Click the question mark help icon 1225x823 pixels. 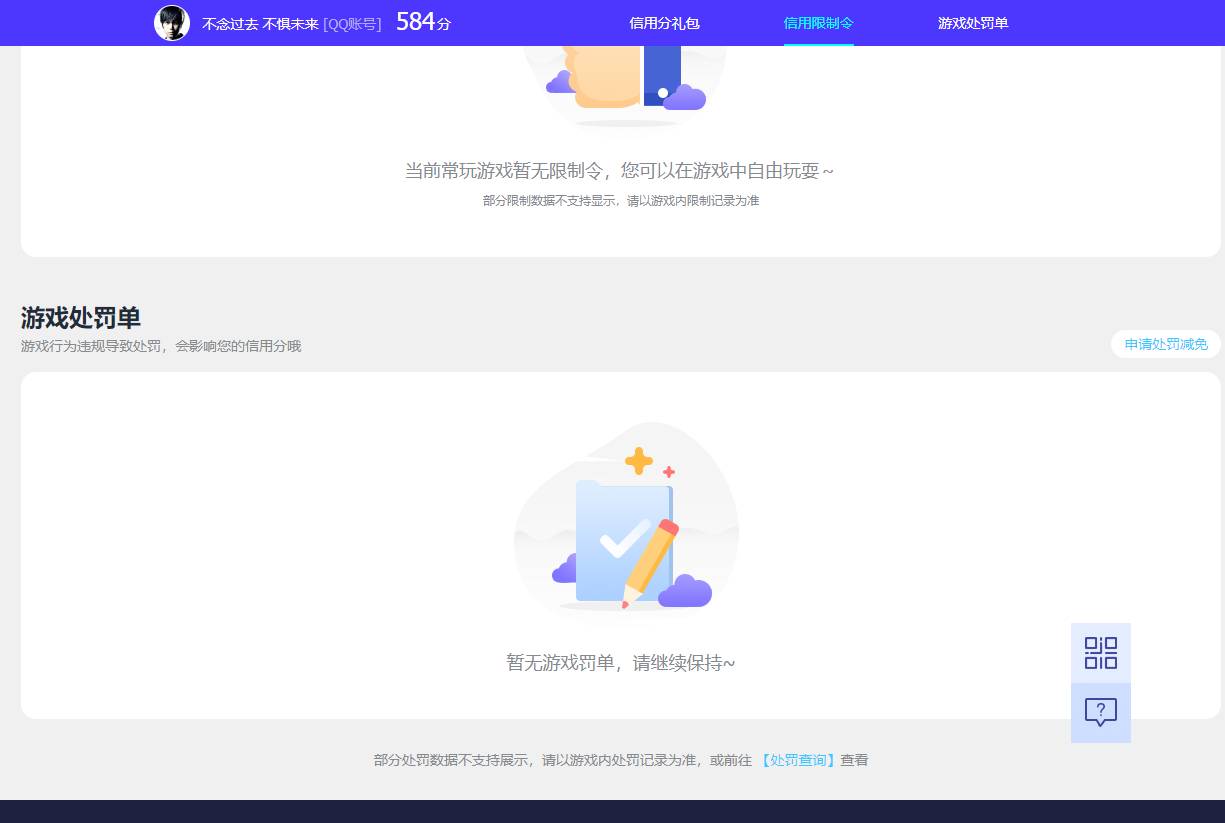pos(1100,712)
